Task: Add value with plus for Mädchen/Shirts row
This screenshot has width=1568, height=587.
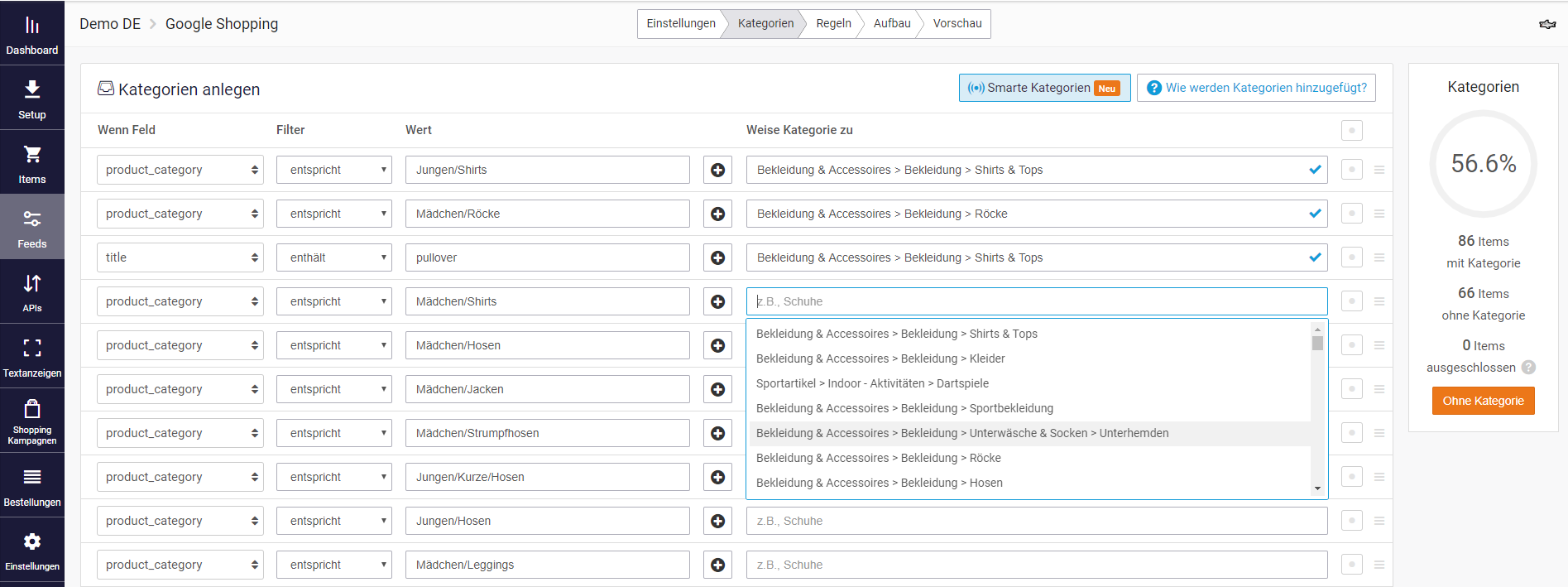Action: (717, 301)
